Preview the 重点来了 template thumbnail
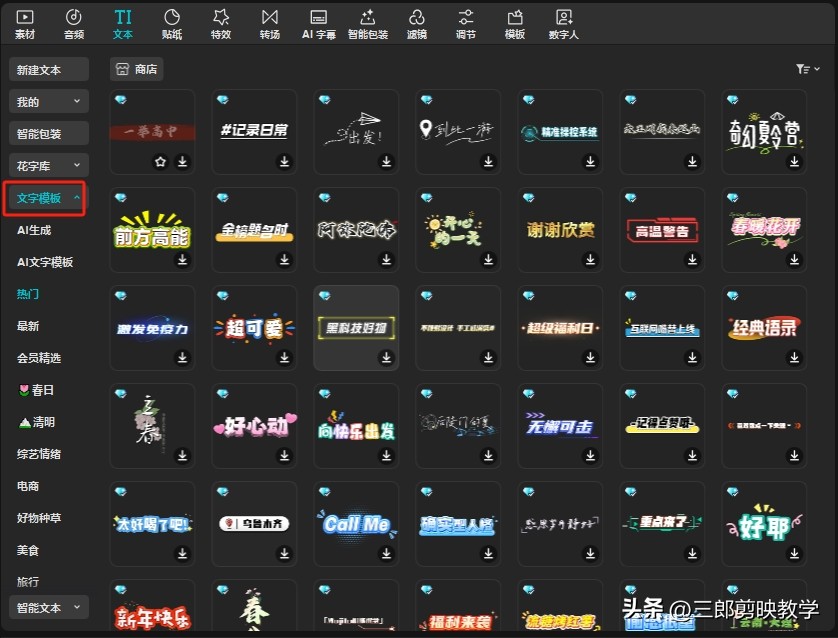This screenshot has height=638, width=838. click(x=662, y=524)
